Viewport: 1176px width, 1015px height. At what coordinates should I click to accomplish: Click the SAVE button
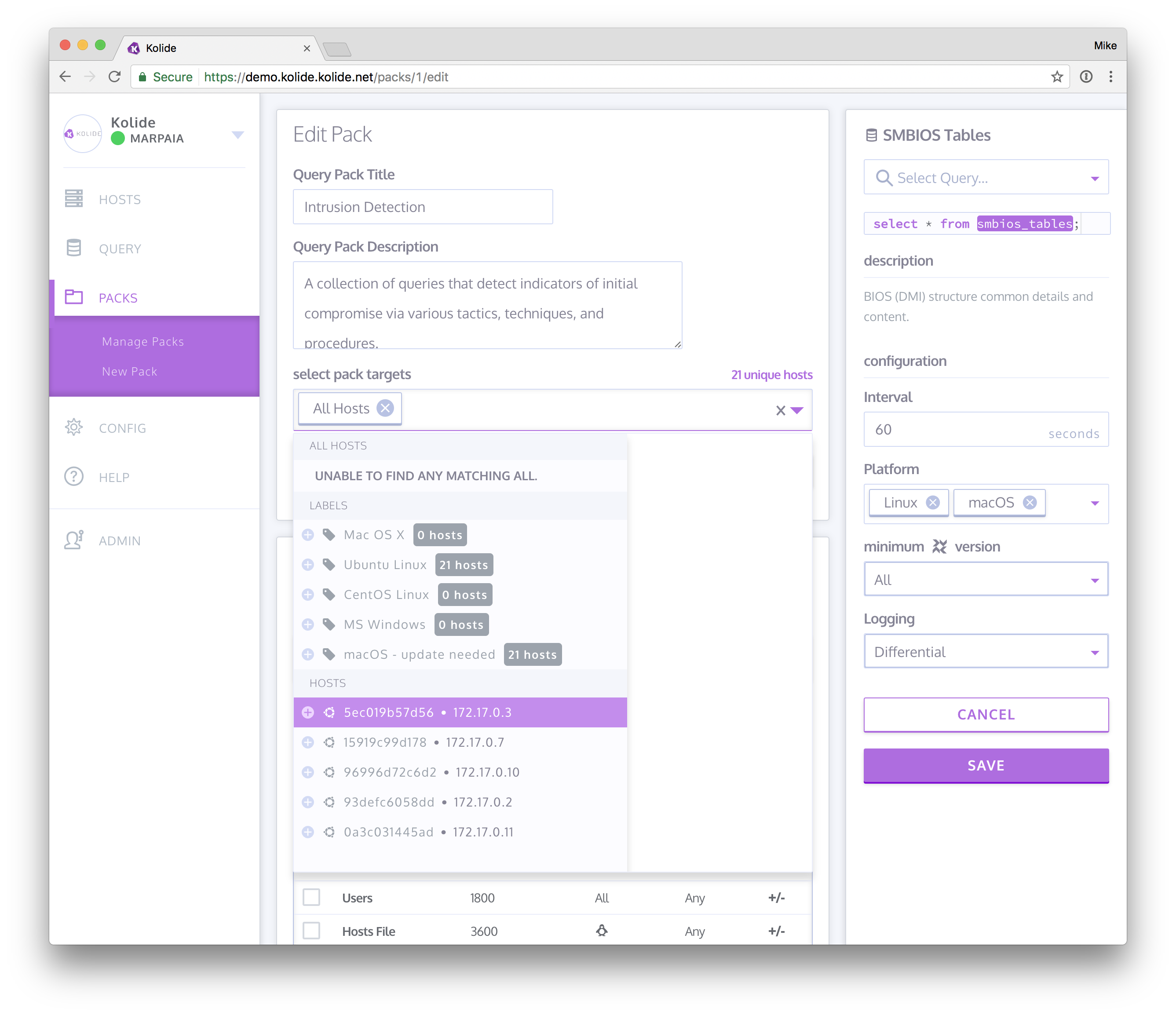click(x=986, y=766)
